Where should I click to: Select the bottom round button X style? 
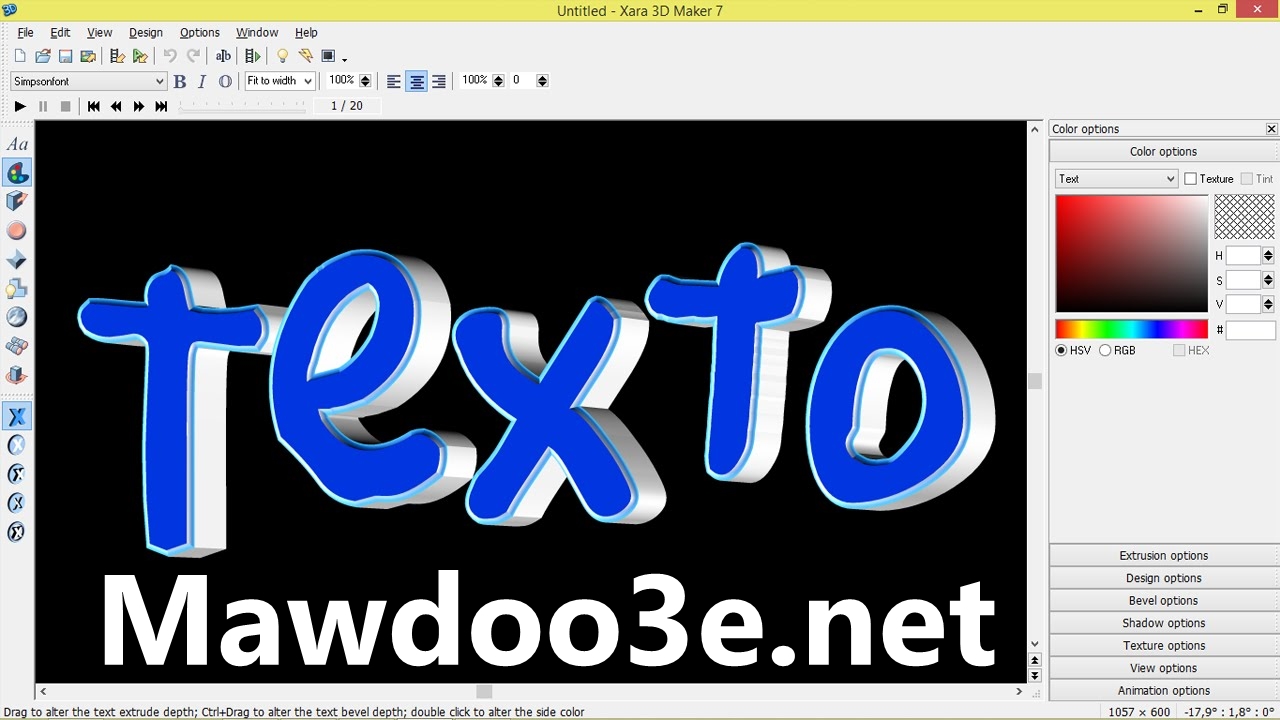tap(17, 532)
